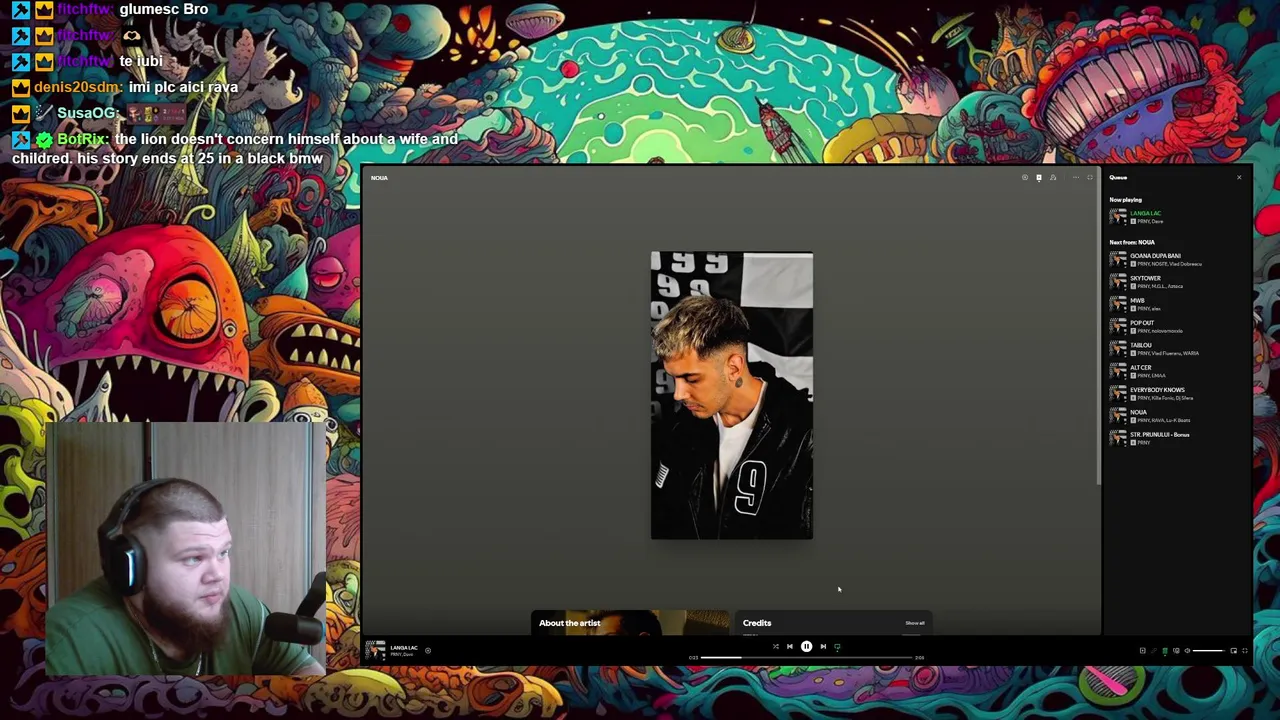1280x720 pixels.
Task: Open the SKYTOWER album thumbnail in queue
Action: point(1118,282)
